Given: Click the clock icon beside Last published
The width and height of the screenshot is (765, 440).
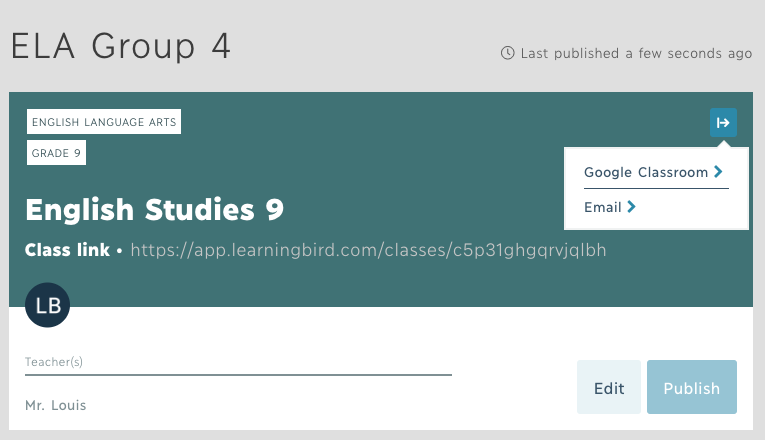Looking at the screenshot, I should click(507, 53).
